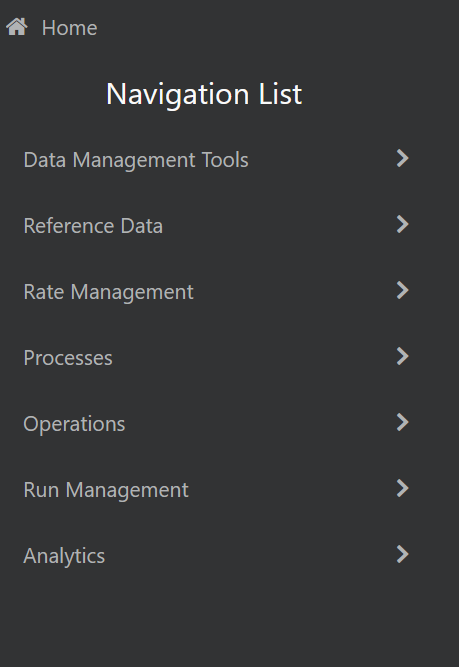Expand the Reference Data chevron arrow
The image size is (459, 667).
402,224
